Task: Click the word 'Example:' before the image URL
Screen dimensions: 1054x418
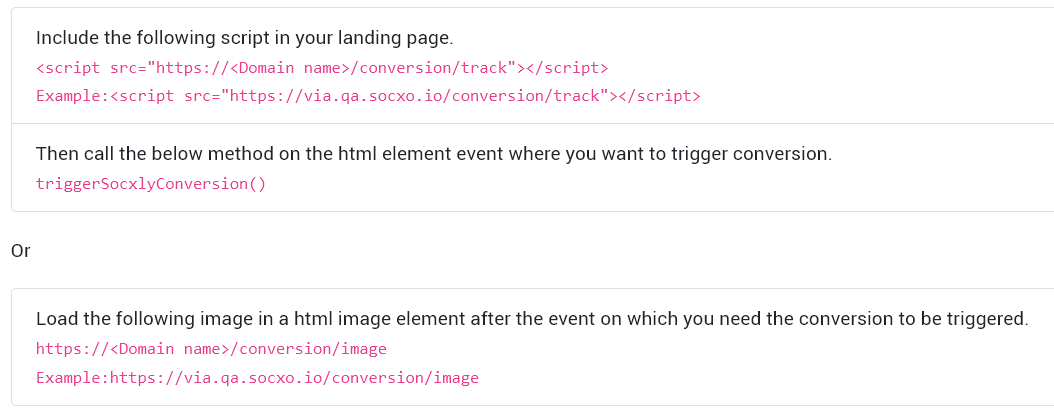Action: click(73, 378)
